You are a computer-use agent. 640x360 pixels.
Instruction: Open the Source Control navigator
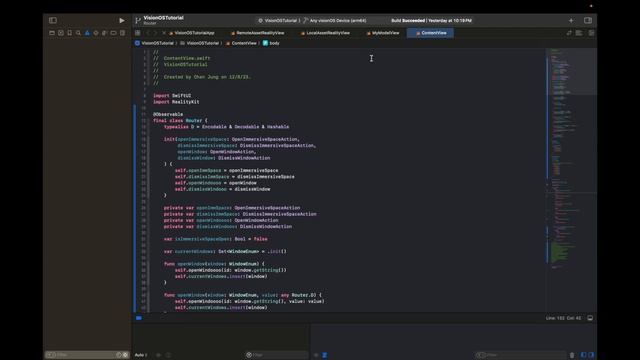61,33
